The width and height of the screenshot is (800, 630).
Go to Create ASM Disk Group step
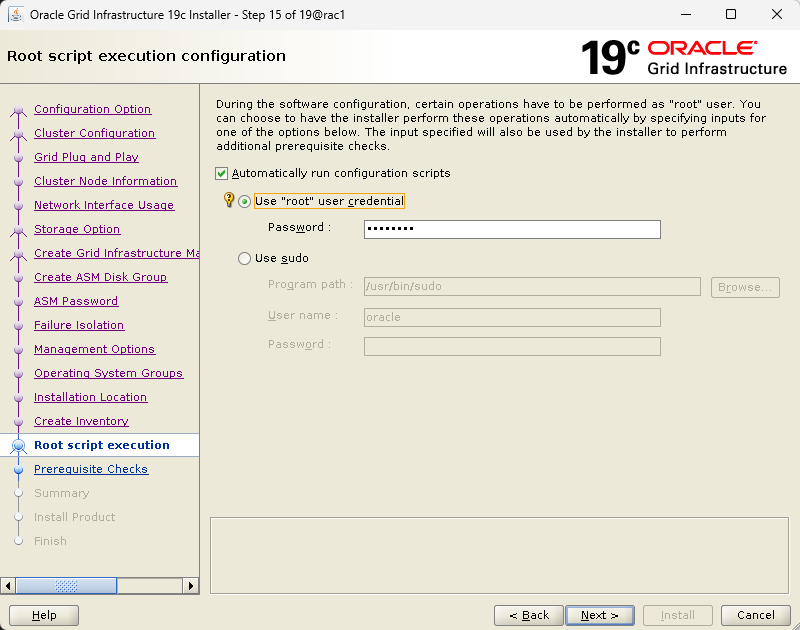point(101,277)
